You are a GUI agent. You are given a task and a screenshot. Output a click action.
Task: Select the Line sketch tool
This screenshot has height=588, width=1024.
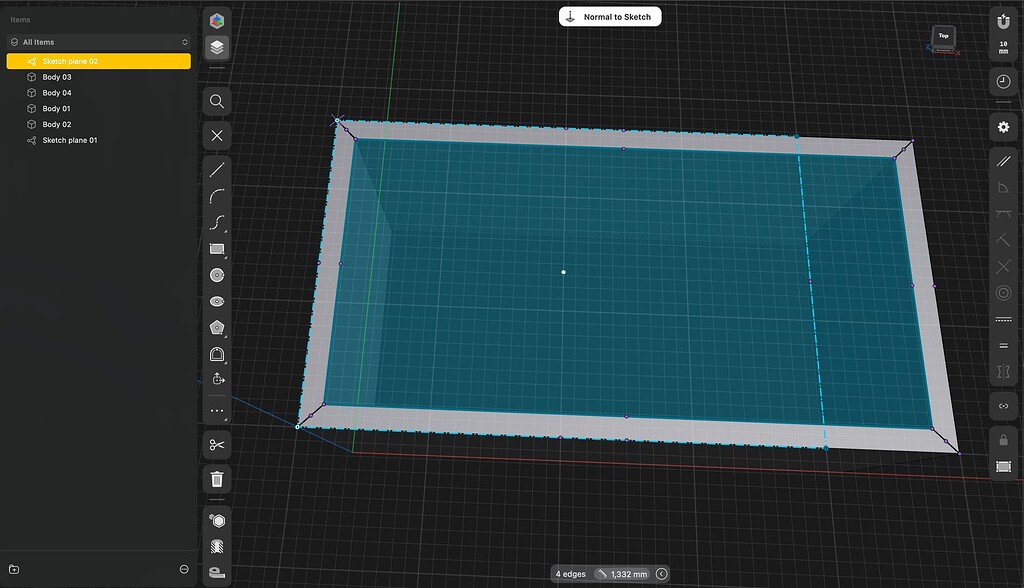(217, 170)
